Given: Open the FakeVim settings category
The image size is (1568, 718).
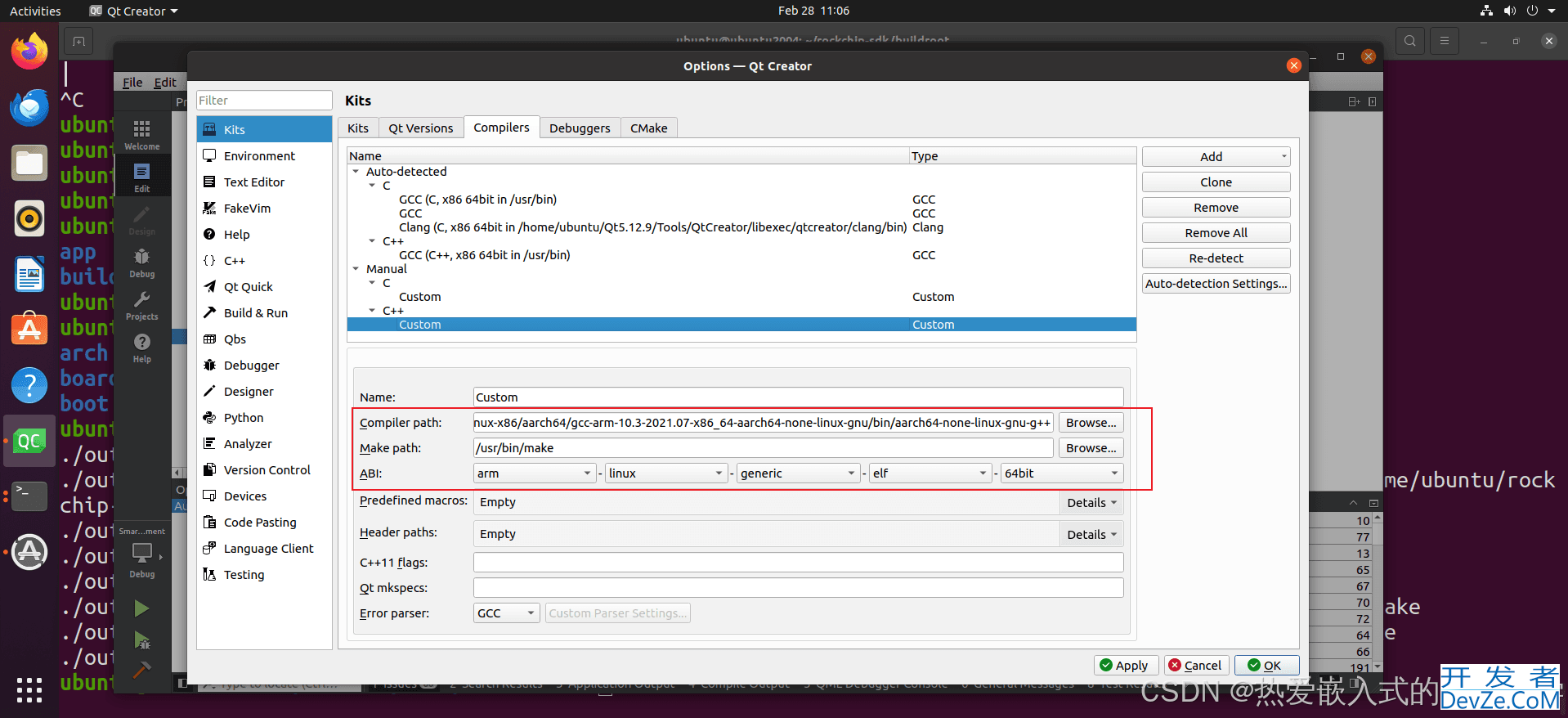Looking at the screenshot, I should (264, 208).
